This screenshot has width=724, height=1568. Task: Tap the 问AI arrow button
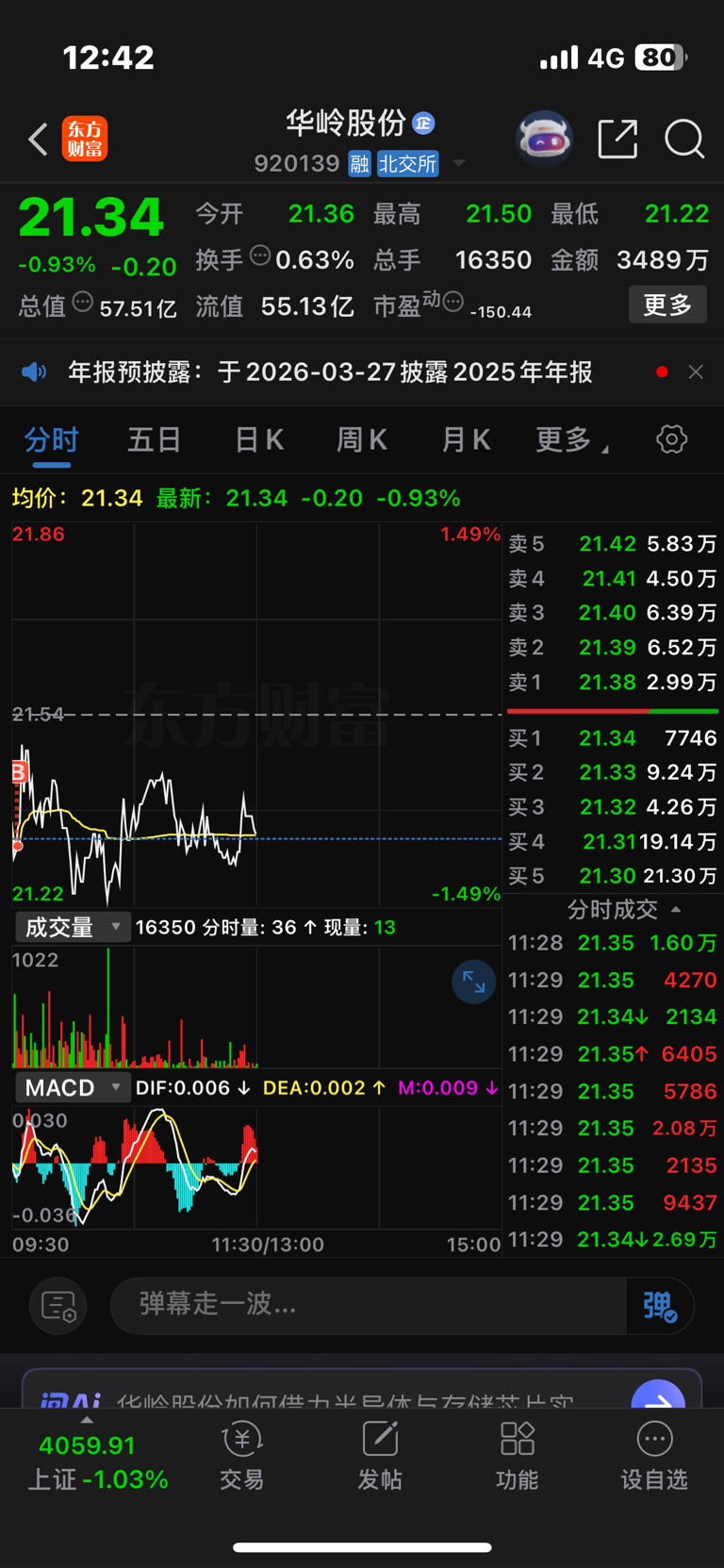(x=657, y=1395)
